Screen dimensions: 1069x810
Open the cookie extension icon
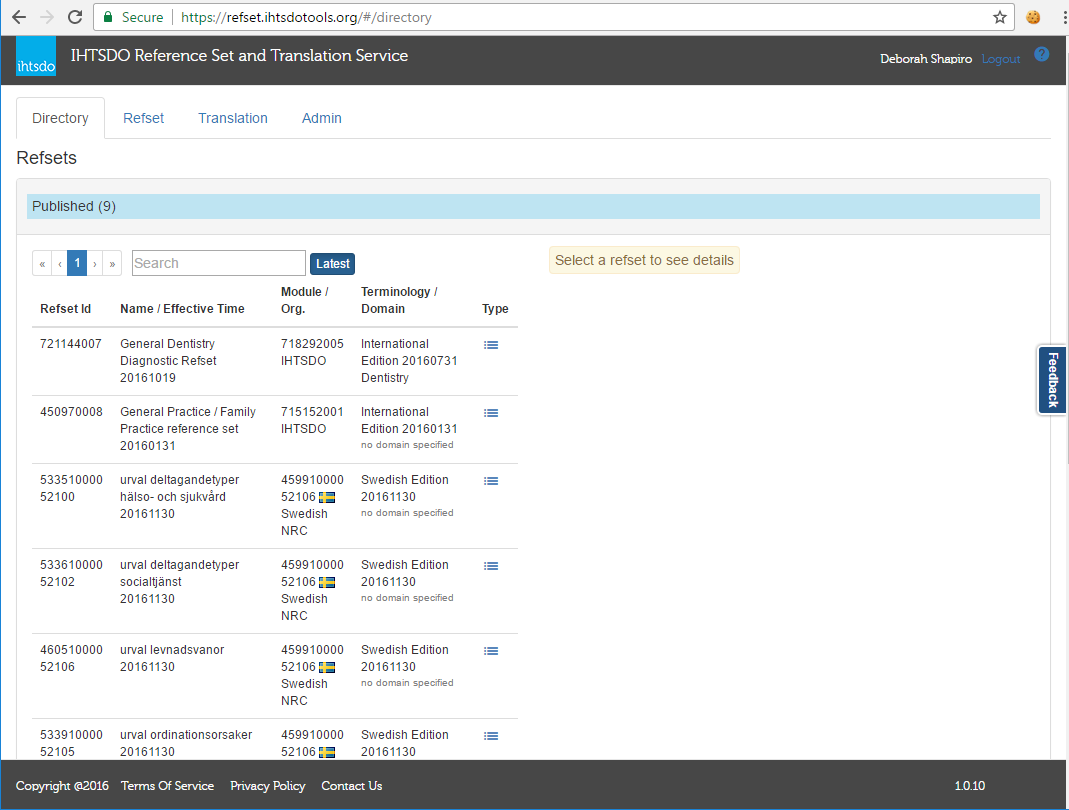click(1033, 17)
